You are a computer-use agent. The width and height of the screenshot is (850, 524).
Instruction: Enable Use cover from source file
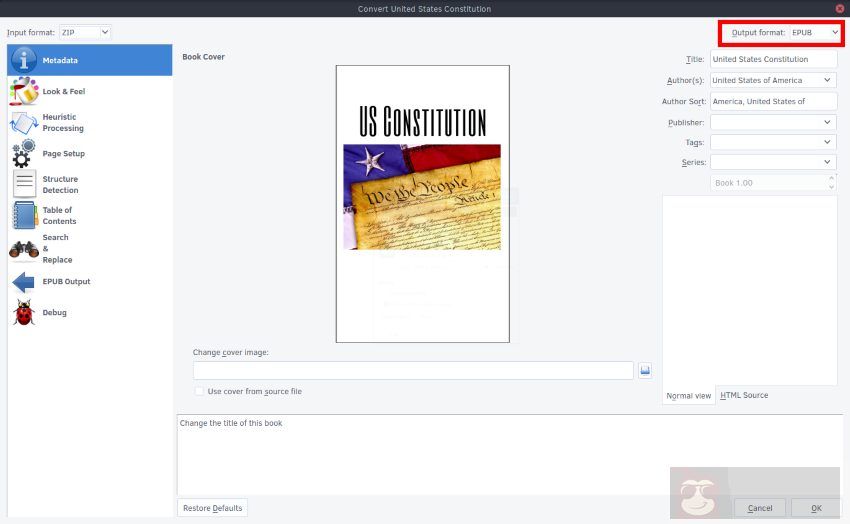(x=200, y=392)
